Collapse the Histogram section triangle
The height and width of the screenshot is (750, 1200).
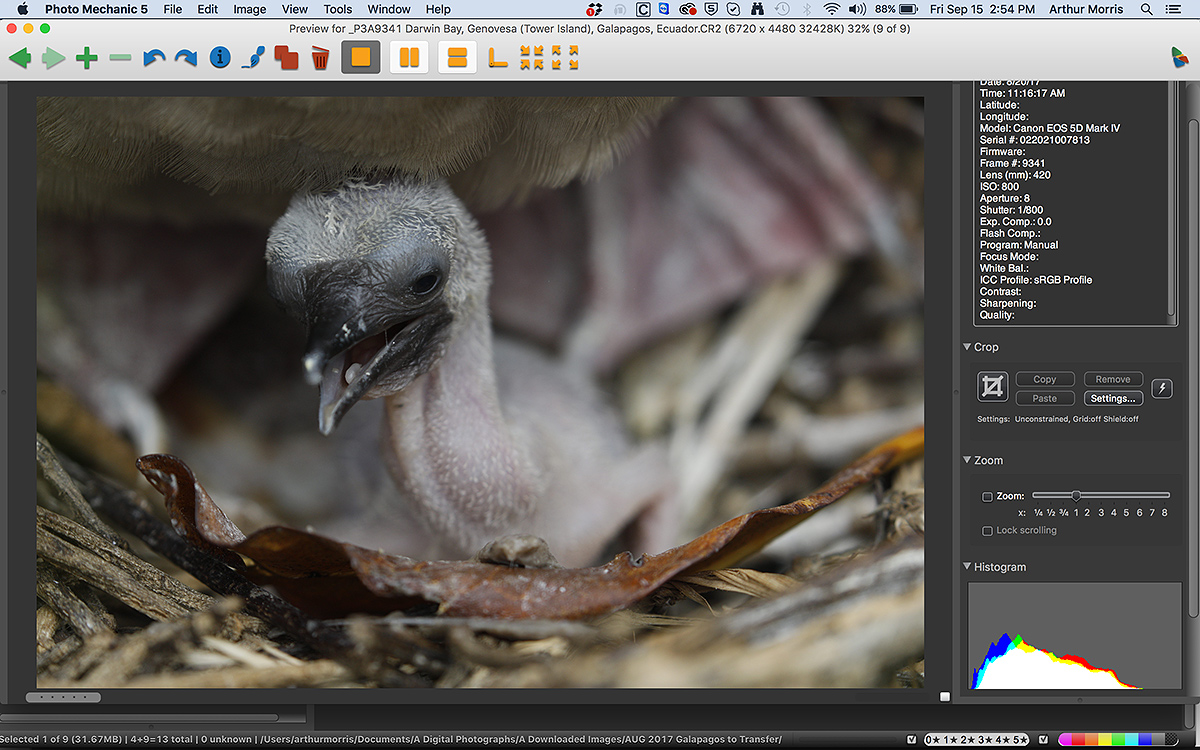coord(967,567)
